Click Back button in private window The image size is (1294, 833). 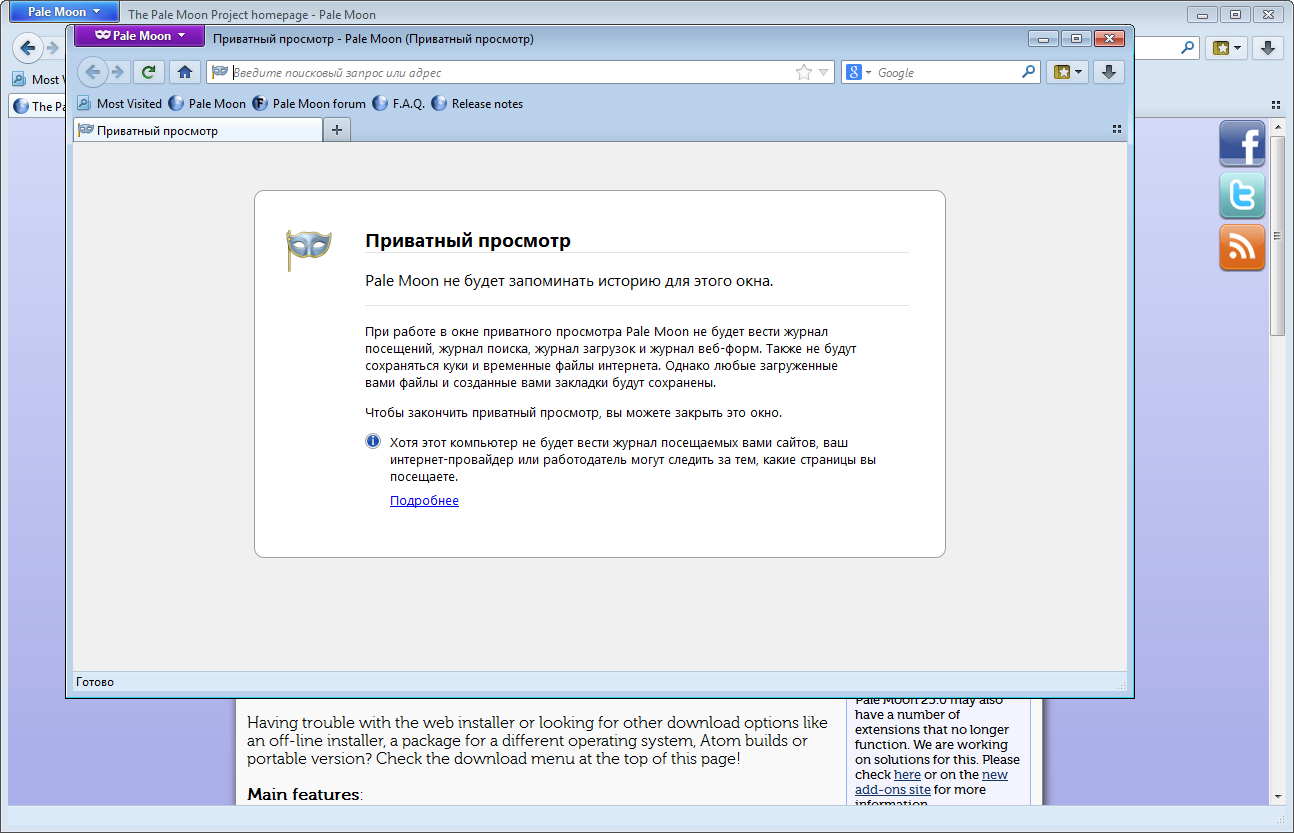(x=93, y=72)
